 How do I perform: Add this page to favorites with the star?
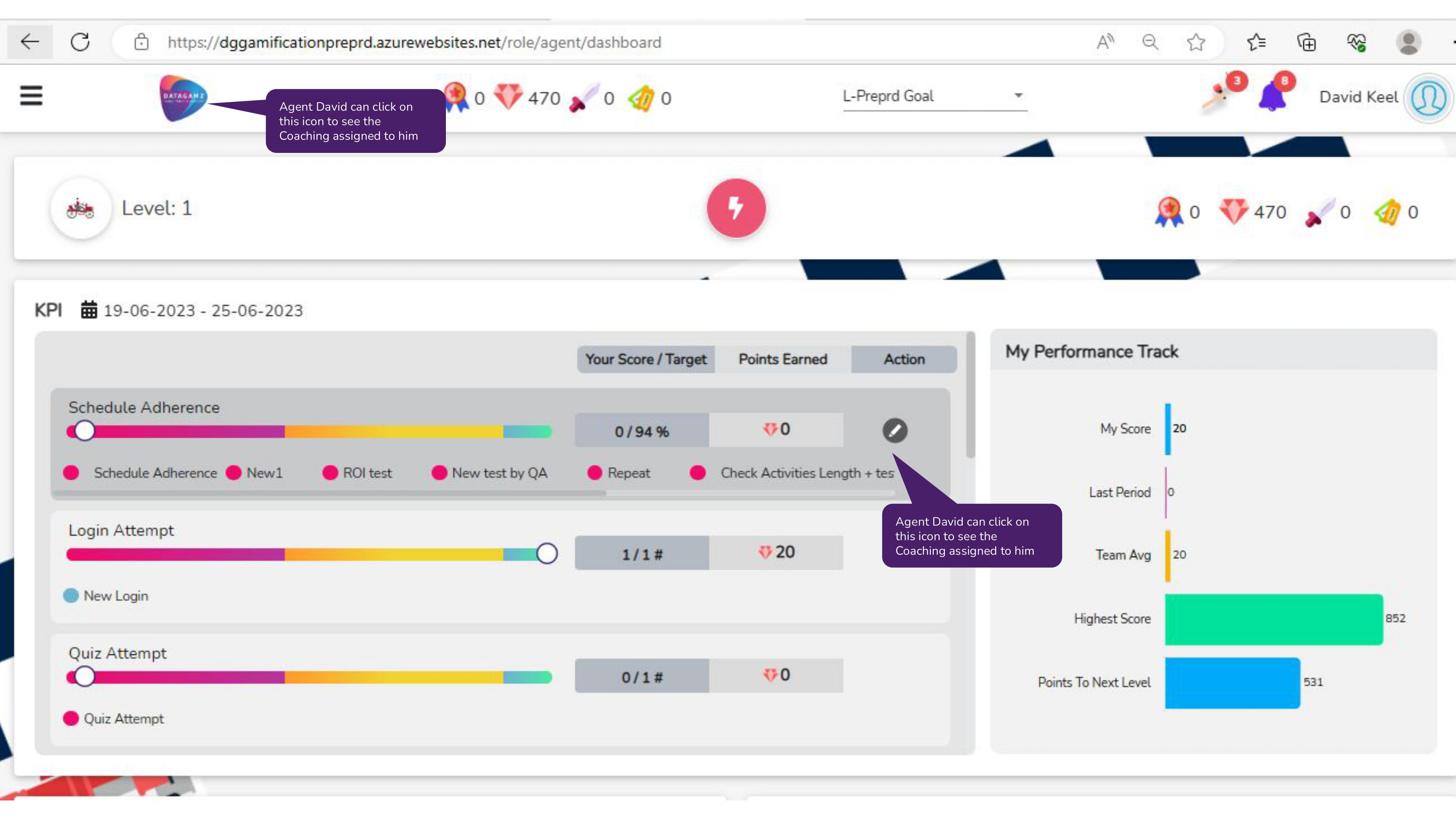pyautogui.click(x=1195, y=42)
